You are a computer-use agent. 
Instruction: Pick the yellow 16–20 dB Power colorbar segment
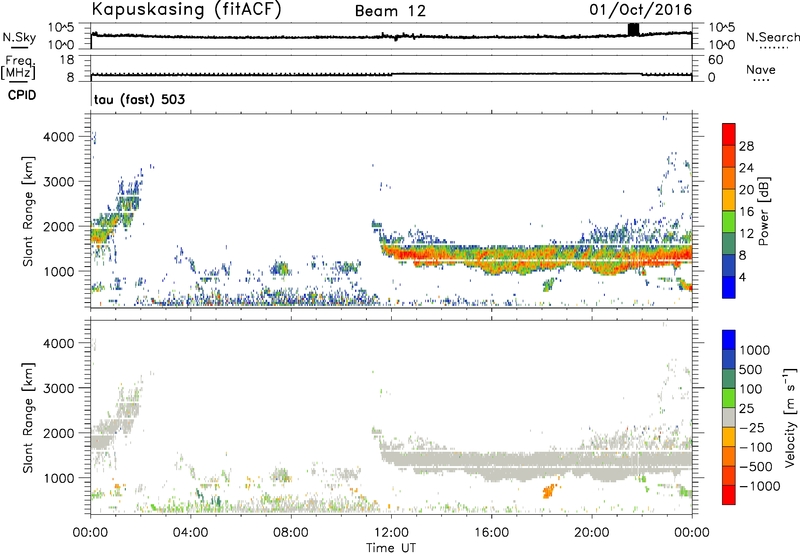click(x=729, y=200)
